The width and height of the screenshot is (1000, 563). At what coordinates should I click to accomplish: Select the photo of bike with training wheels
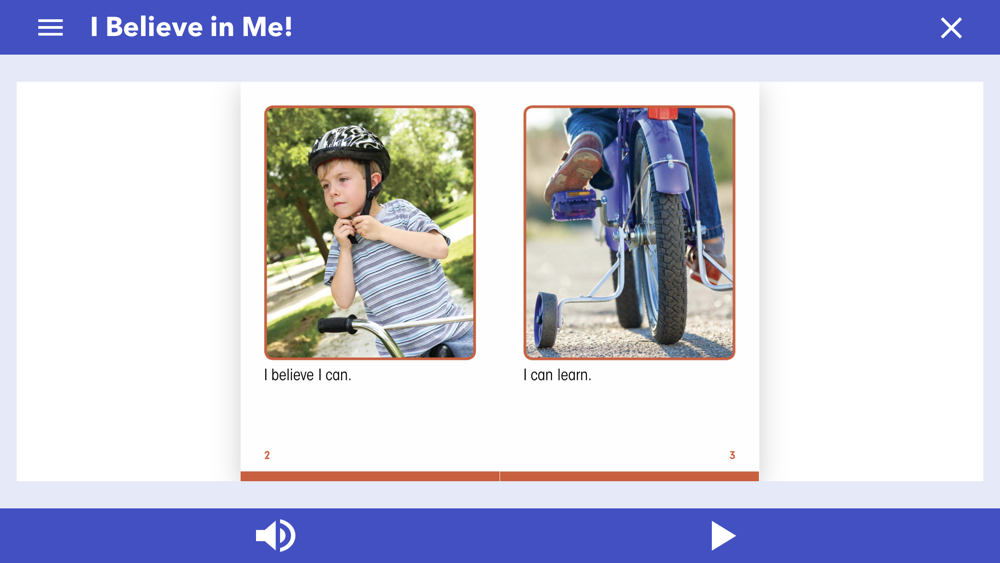point(629,233)
